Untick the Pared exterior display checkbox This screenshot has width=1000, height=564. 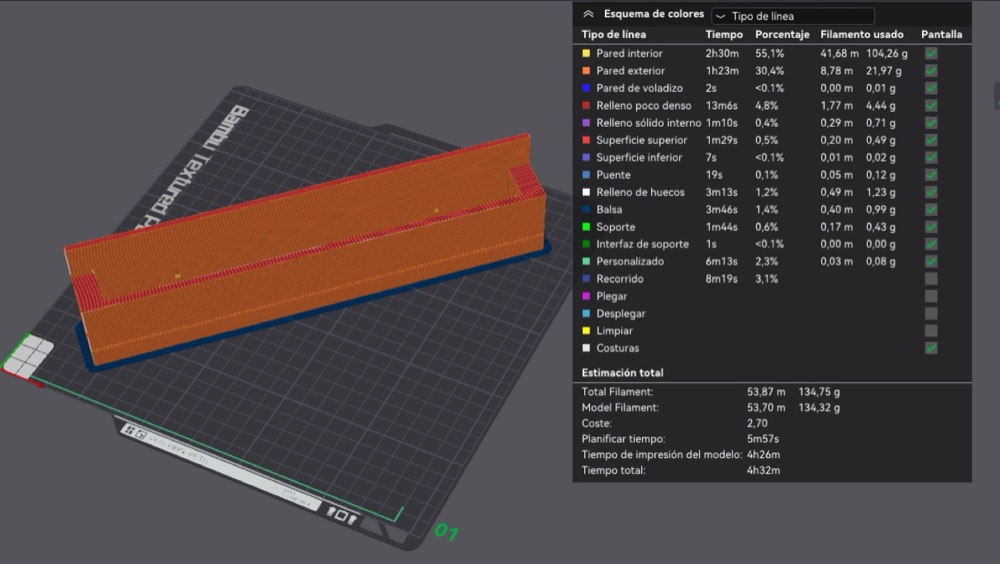[x=931, y=71]
